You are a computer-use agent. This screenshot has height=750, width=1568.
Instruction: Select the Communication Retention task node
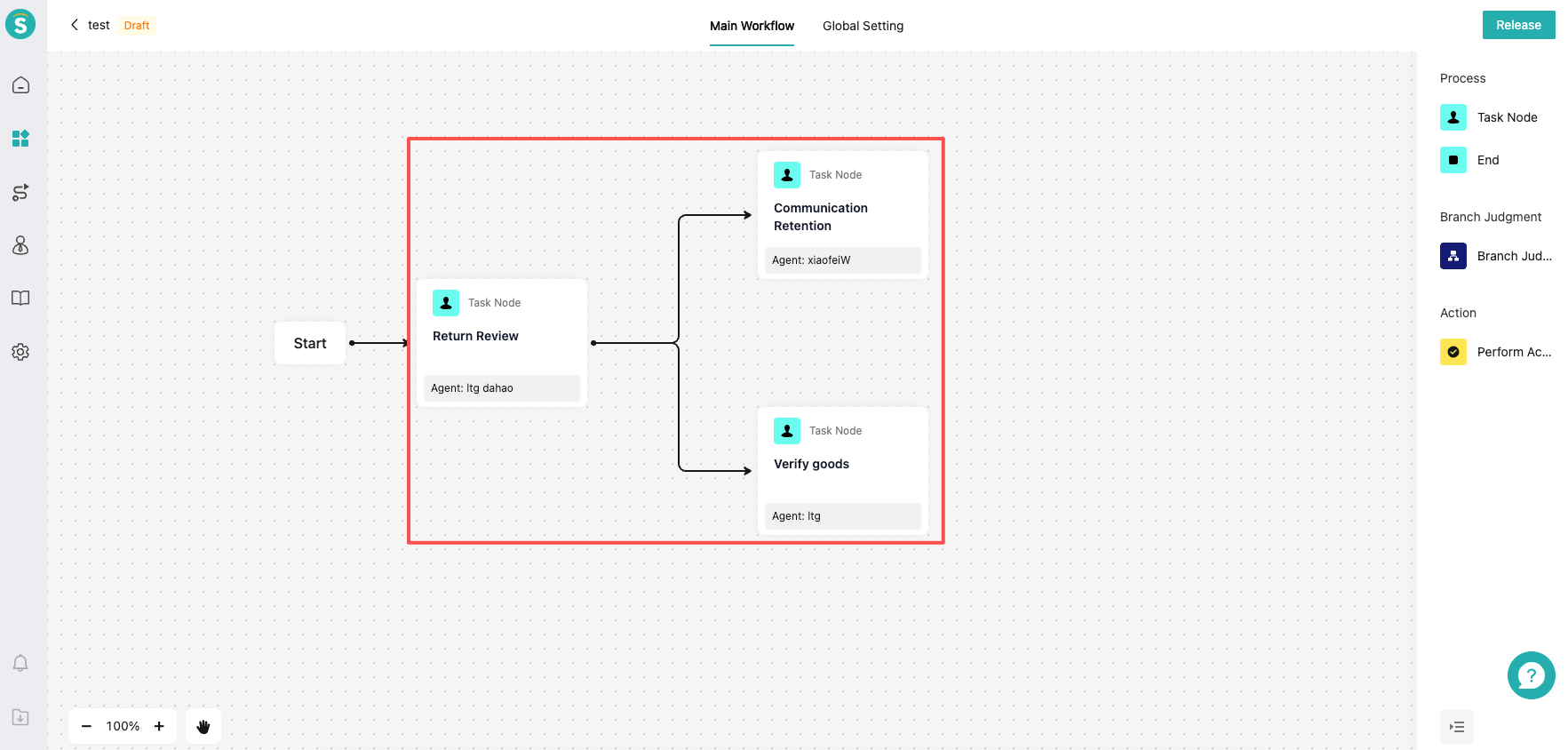[x=842, y=216]
